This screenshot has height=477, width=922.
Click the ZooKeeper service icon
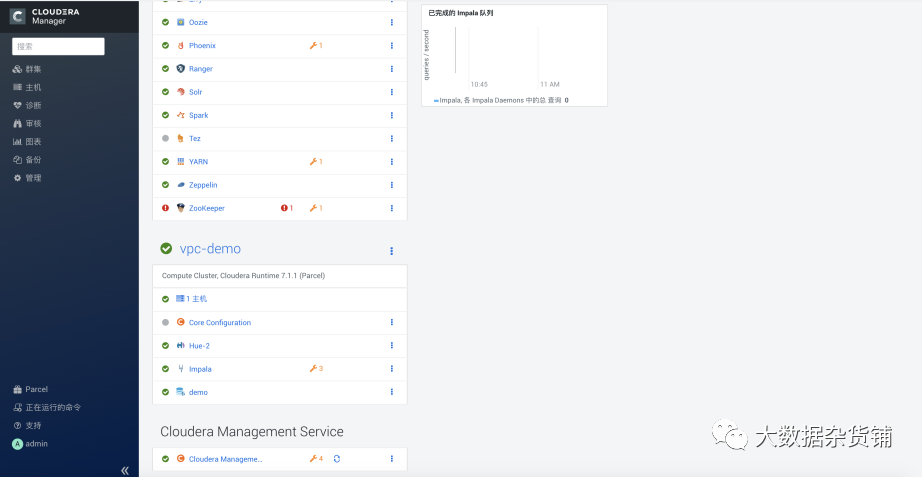pos(181,208)
